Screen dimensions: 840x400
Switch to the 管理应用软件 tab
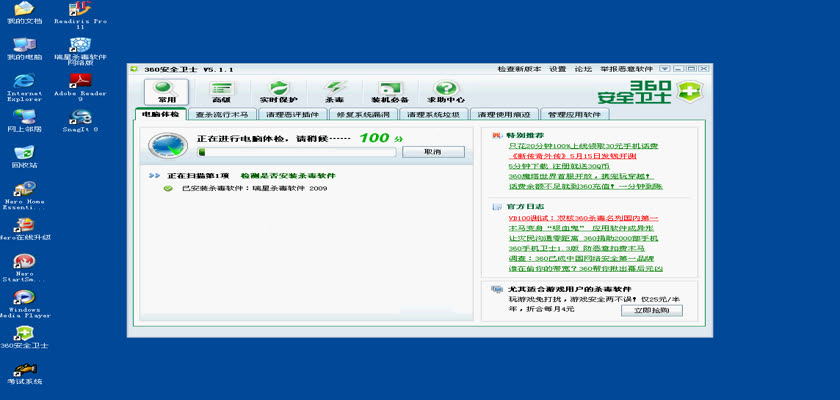(575, 115)
